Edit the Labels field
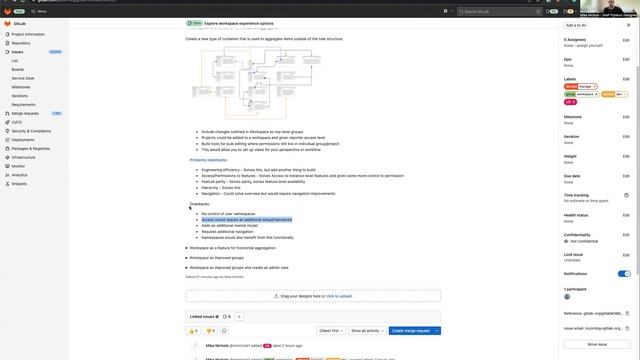640x360 pixels. pos(626,79)
